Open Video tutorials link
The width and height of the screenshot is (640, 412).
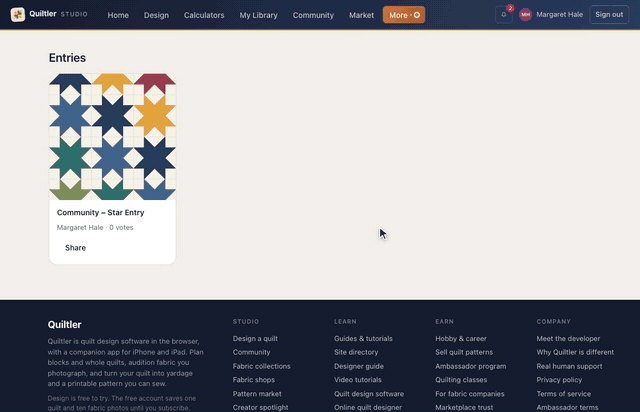[x=358, y=380]
